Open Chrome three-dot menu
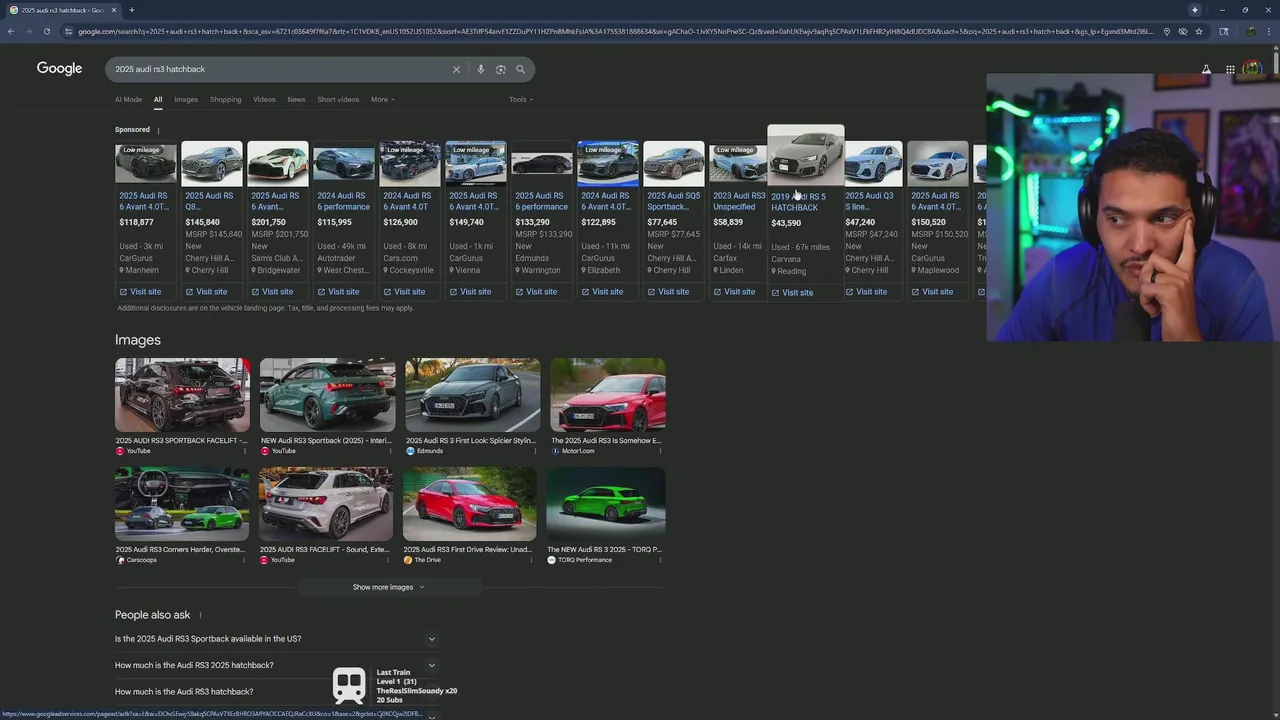The image size is (1280, 720). (x=1267, y=31)
